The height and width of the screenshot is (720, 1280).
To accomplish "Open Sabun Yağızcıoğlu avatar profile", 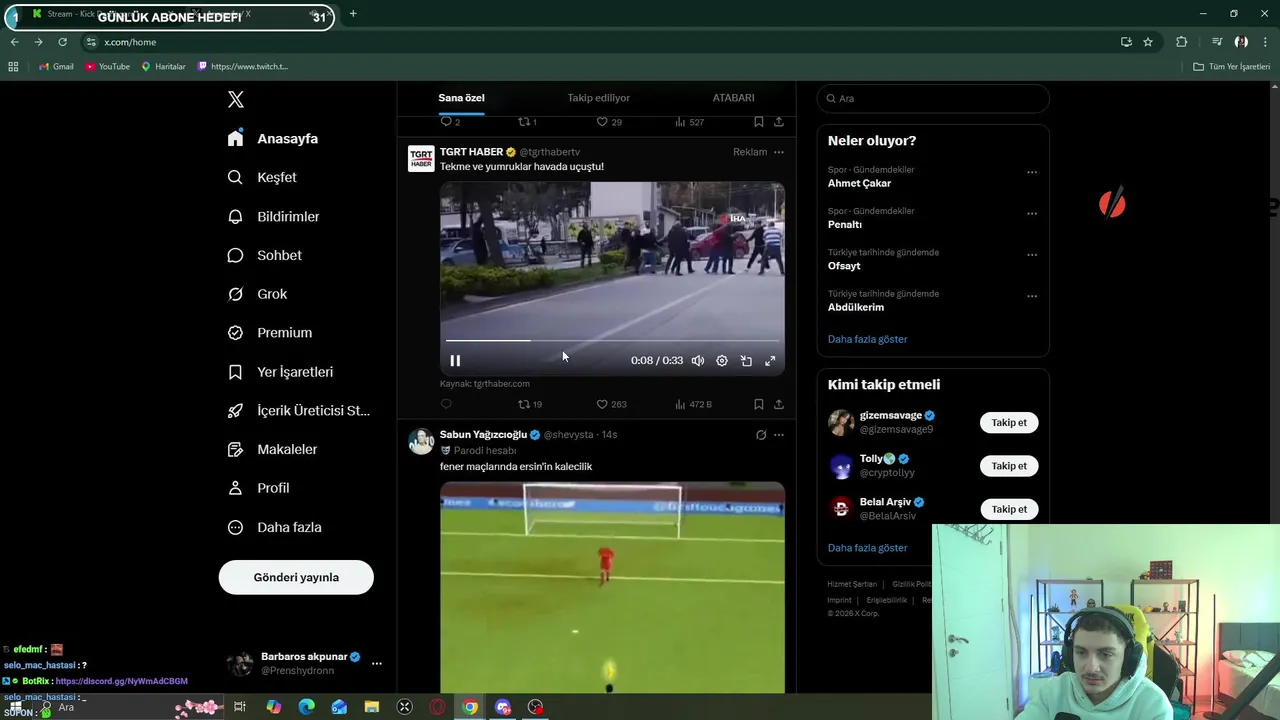I will [421, 441].
